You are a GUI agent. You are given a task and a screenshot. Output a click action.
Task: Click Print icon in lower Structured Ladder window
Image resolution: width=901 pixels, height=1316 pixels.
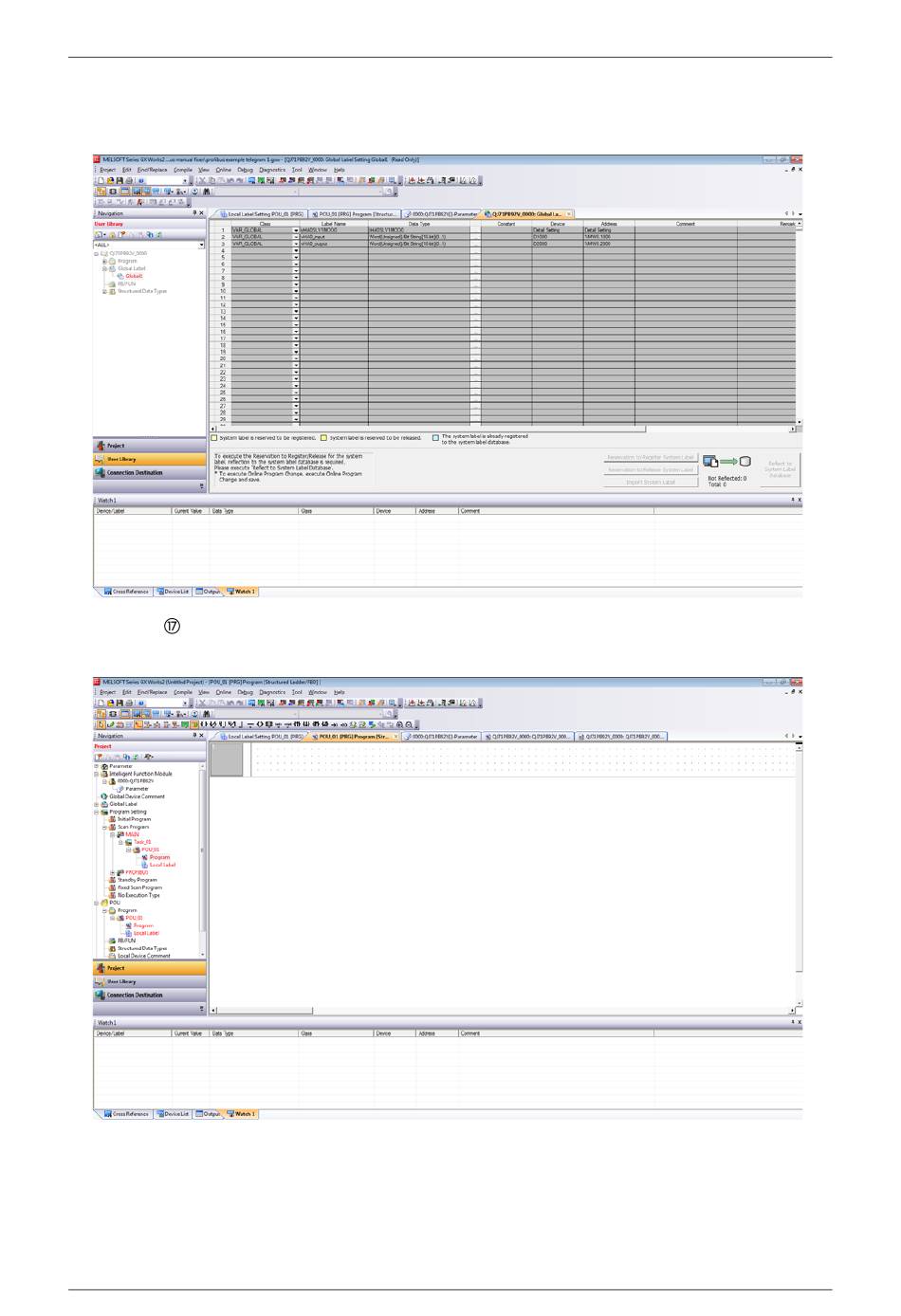pyautogui.click(x=129, y=703)
